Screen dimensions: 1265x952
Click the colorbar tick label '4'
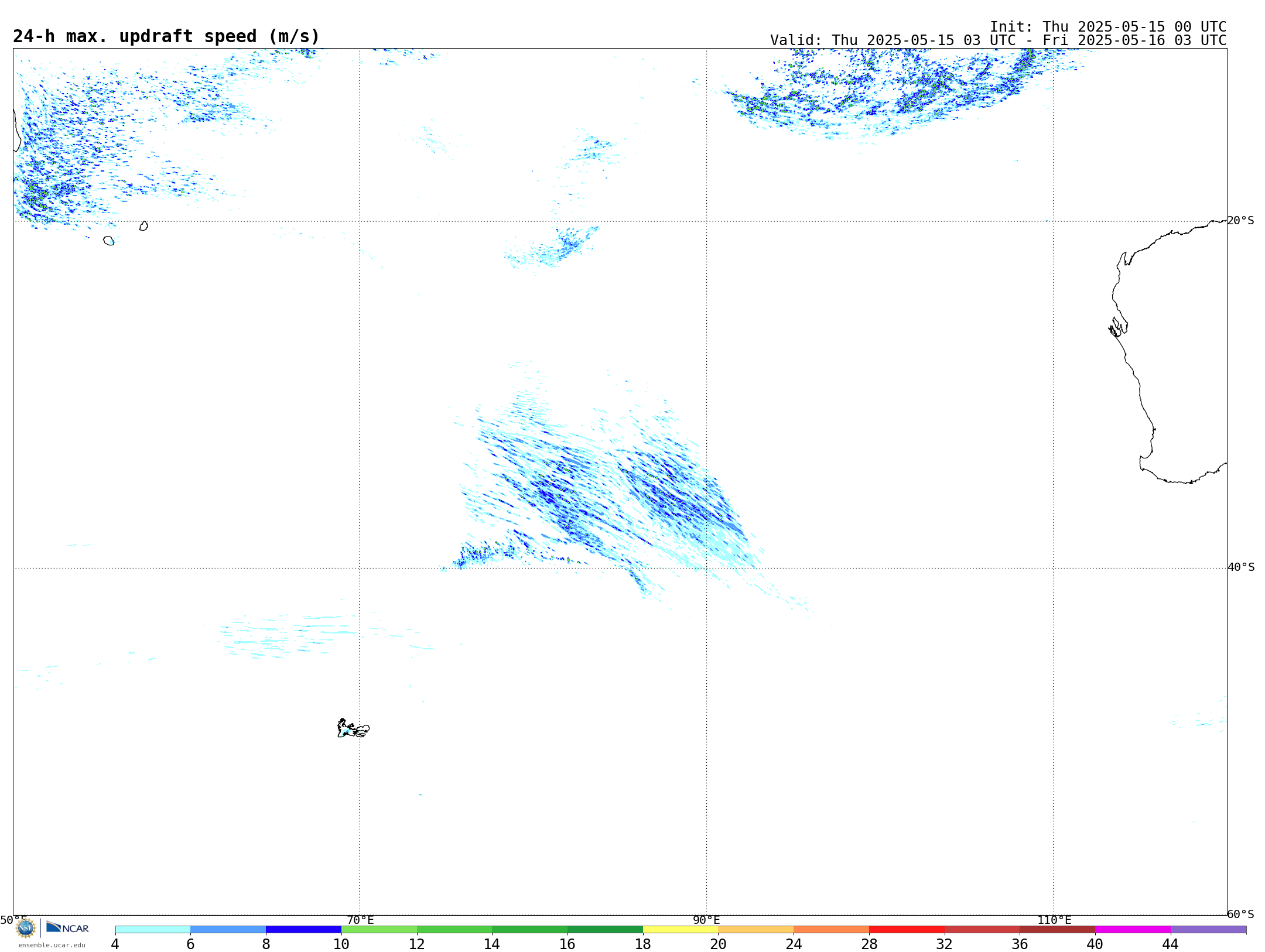[115, 944]
